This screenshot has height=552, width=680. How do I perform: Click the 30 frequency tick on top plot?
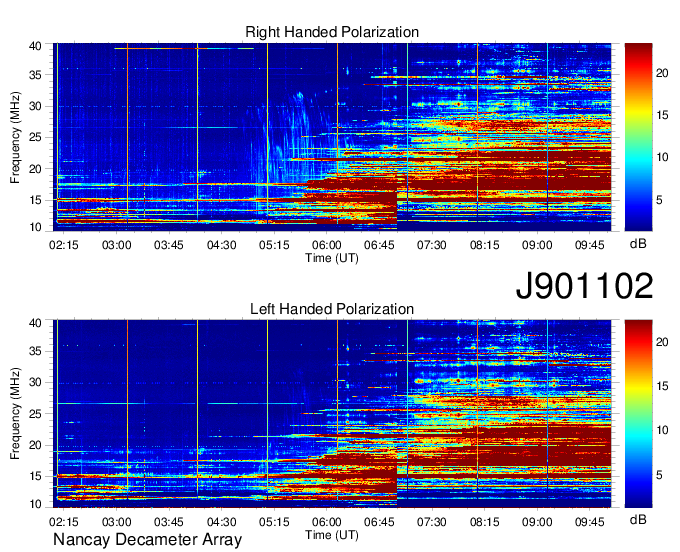tap(35, 106)
